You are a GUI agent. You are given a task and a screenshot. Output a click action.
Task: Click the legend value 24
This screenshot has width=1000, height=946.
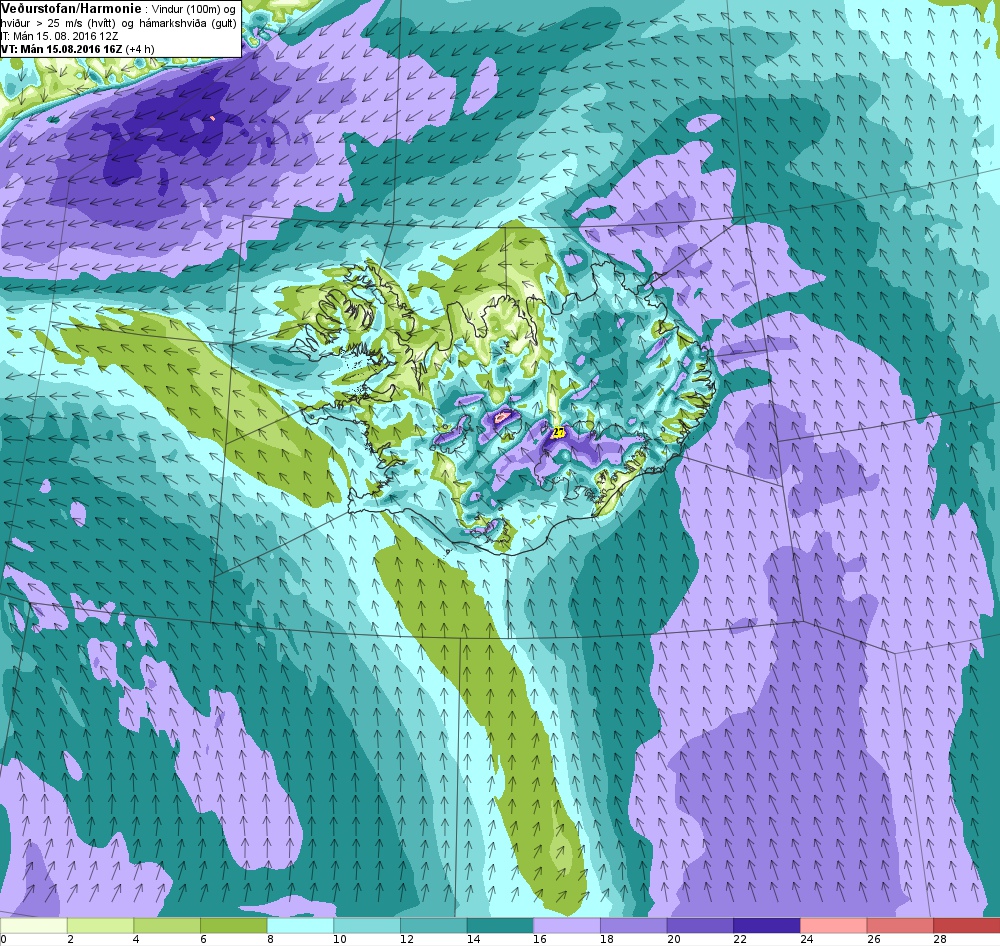(x=806, y=939)
